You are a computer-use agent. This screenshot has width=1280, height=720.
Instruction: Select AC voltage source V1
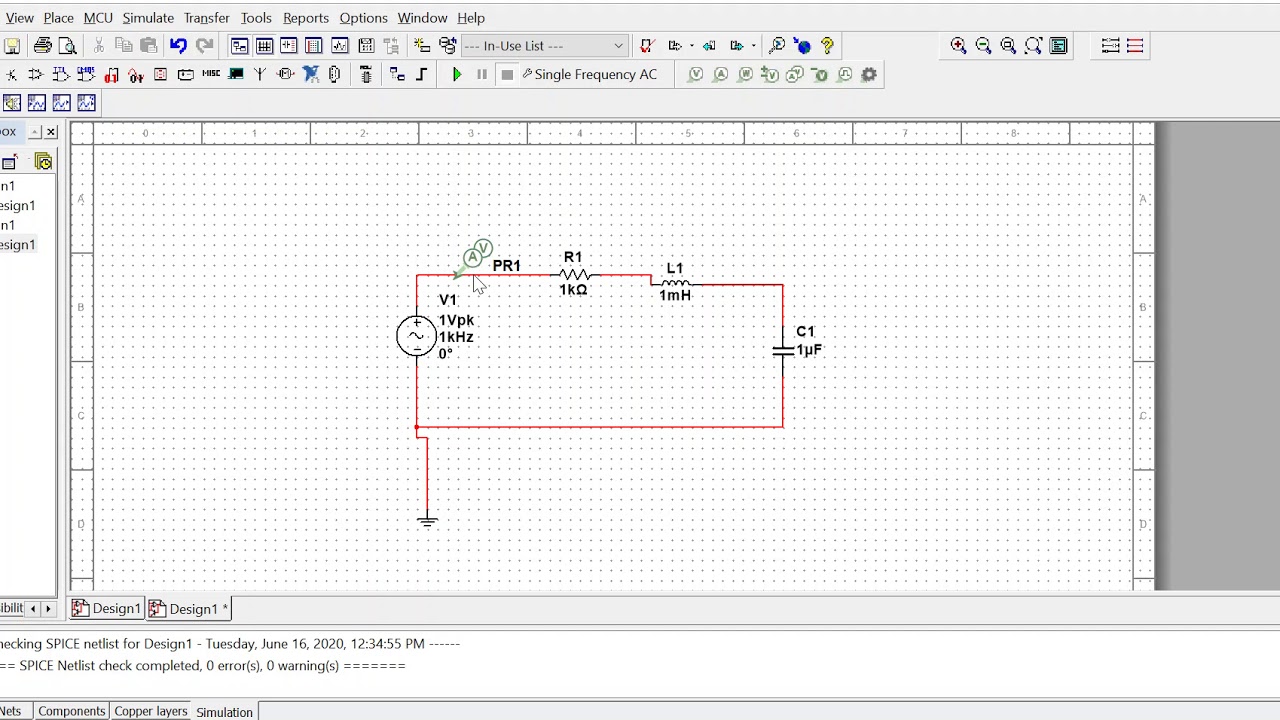coord(416,336)
